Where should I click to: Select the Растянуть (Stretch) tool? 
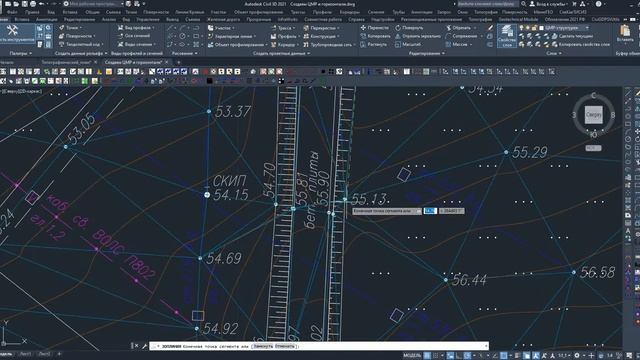point(373,44)
